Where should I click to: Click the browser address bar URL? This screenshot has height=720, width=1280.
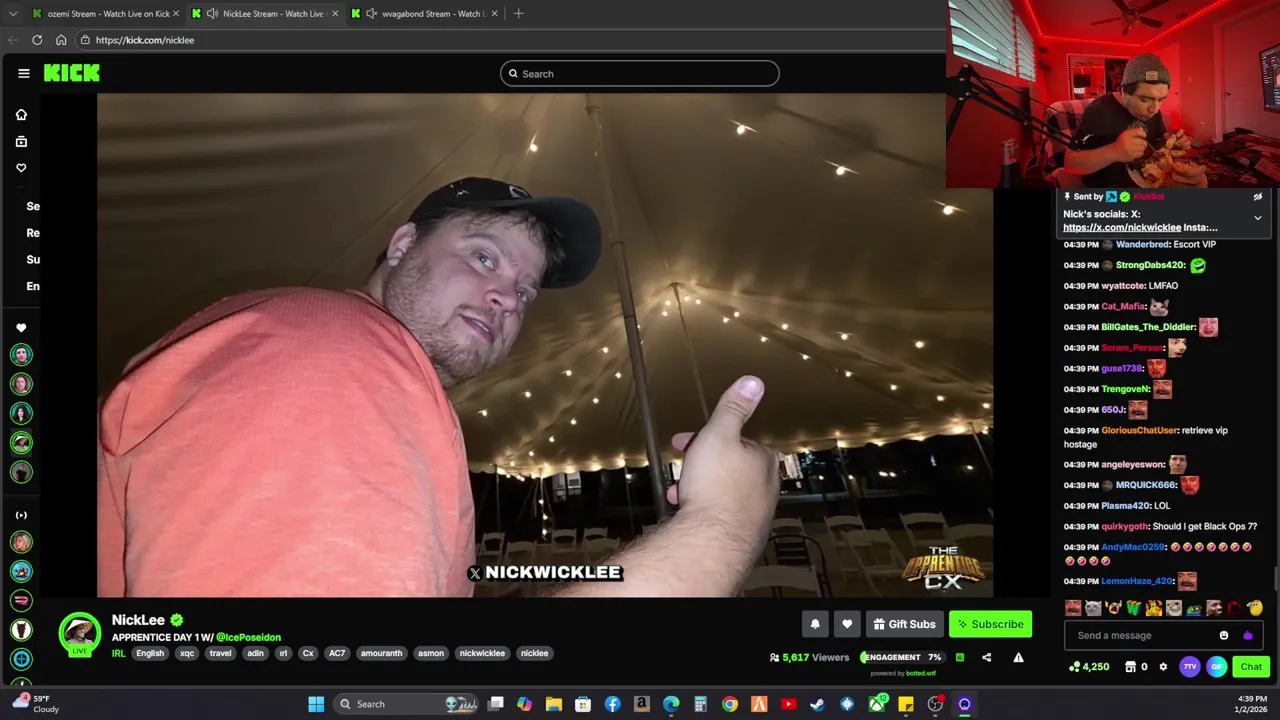point(145,40)
